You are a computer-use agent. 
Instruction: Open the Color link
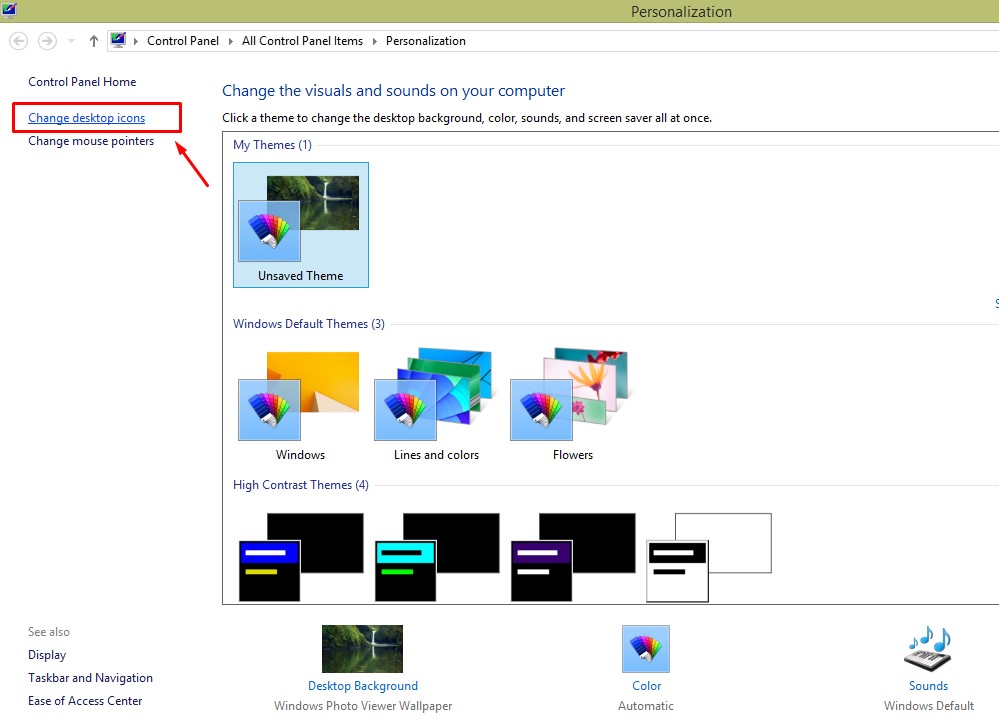coord(647,686)
